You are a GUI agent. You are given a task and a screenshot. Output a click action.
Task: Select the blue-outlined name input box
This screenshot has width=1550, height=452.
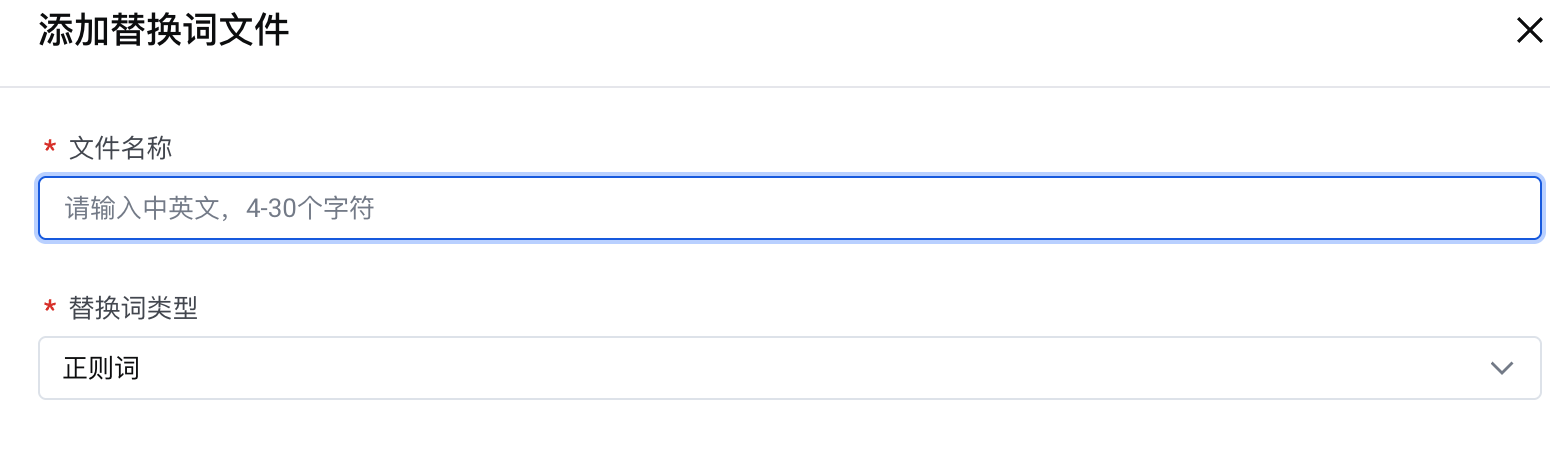point(788,208)
